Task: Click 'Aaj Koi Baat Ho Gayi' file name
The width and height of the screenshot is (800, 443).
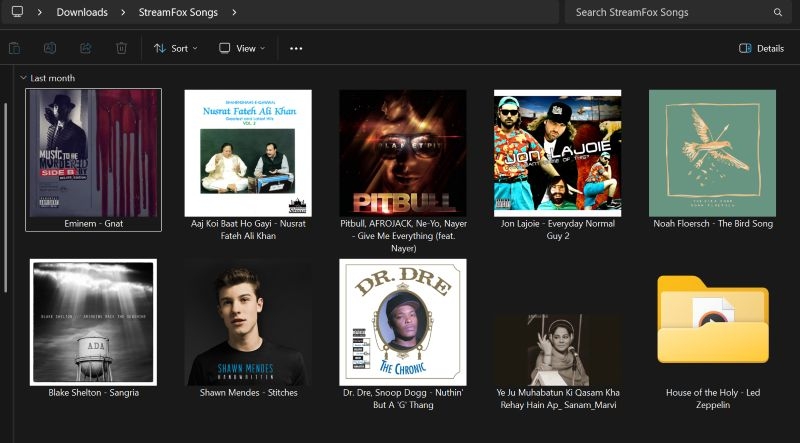Action: pos(248,230)
